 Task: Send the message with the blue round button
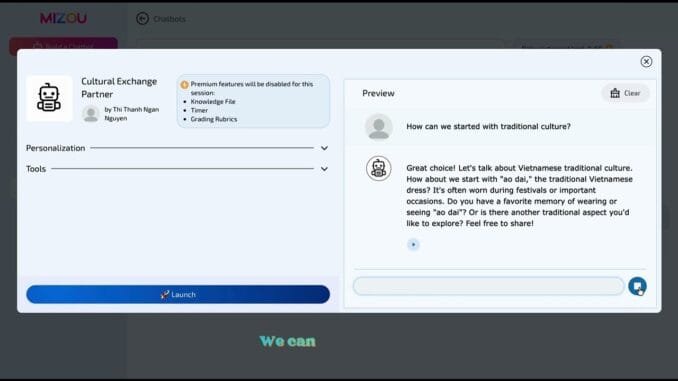pyautogui.click(x=637, y=286)
